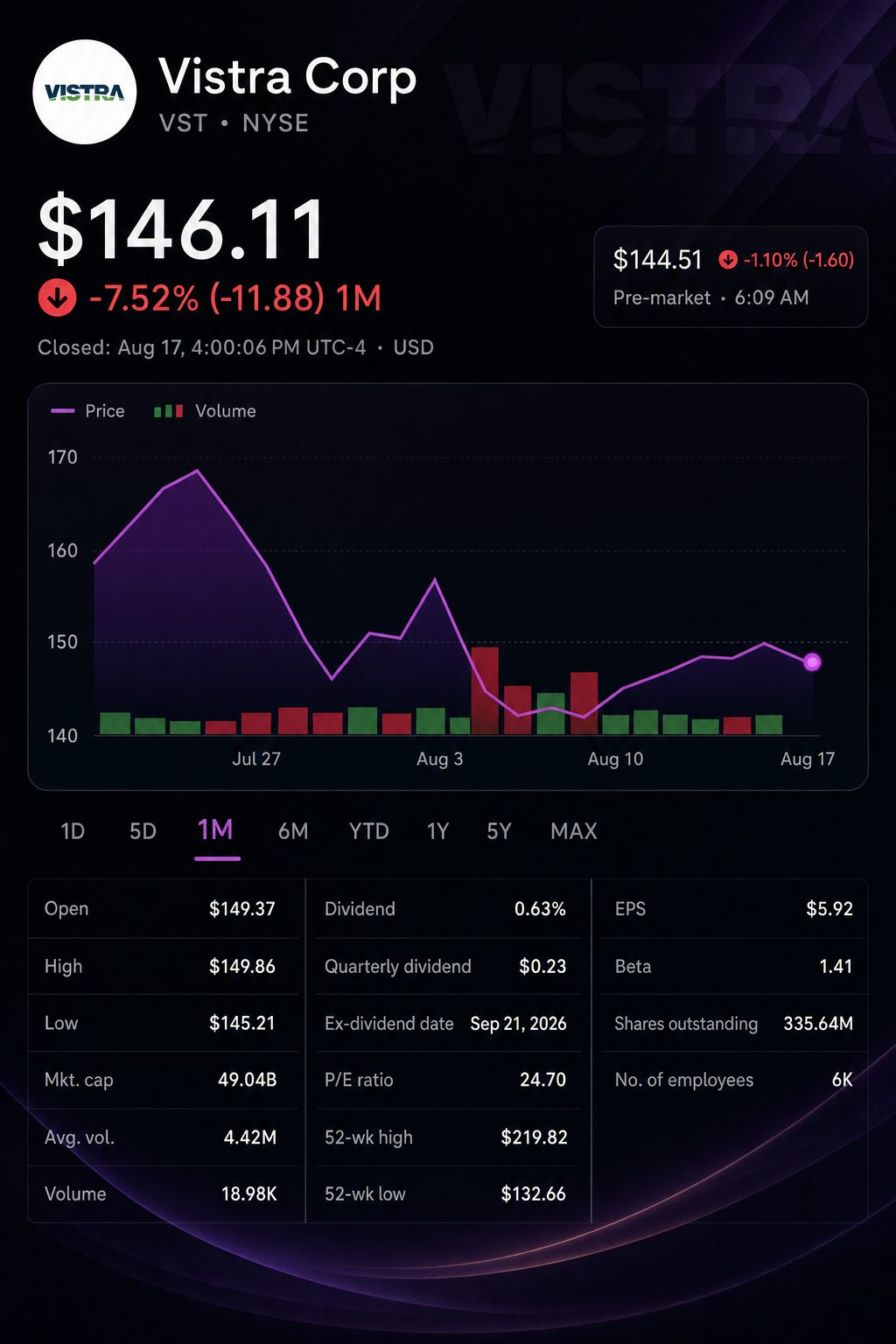Image resolution: width=896 pixels, height=1344 pixels.
Task: Click the Shares outstanding value 335.64M
Action: (818, 1024)
